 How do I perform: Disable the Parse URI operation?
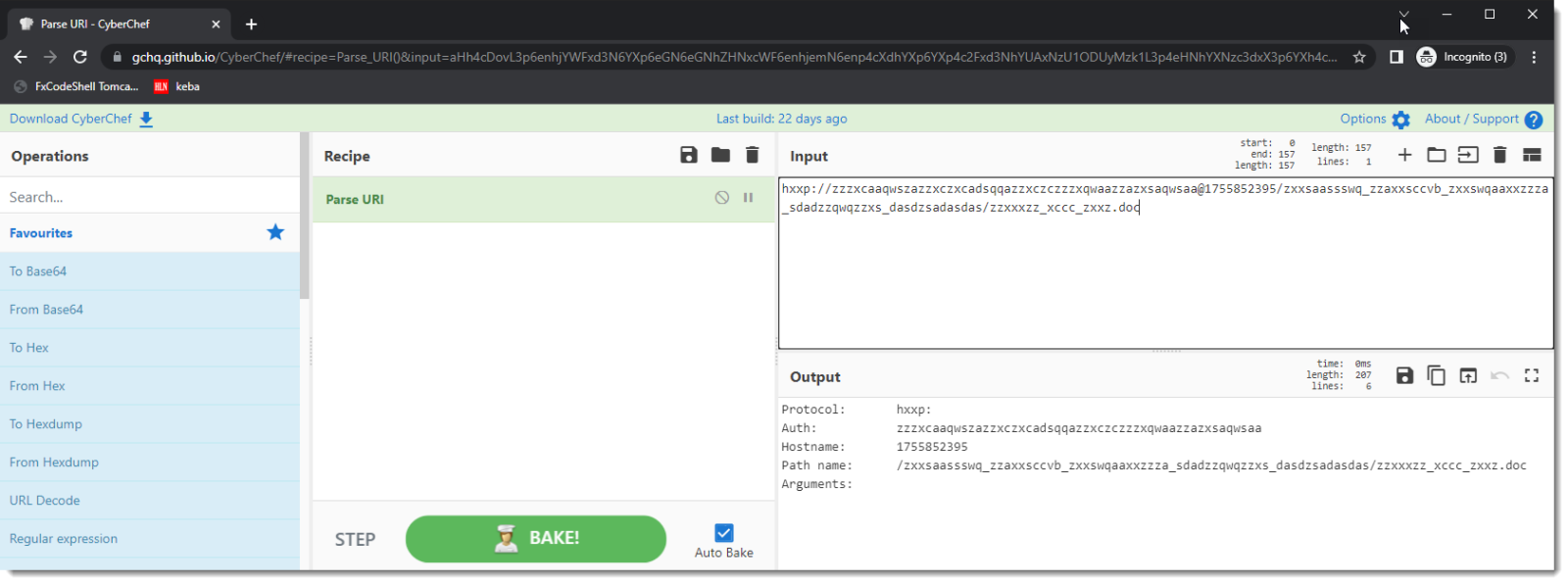coord(721,198)
